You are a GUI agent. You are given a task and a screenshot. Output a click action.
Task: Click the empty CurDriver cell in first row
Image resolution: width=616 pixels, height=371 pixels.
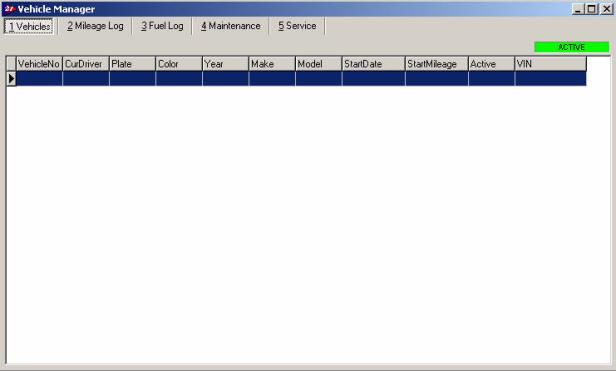click(86, 79)
